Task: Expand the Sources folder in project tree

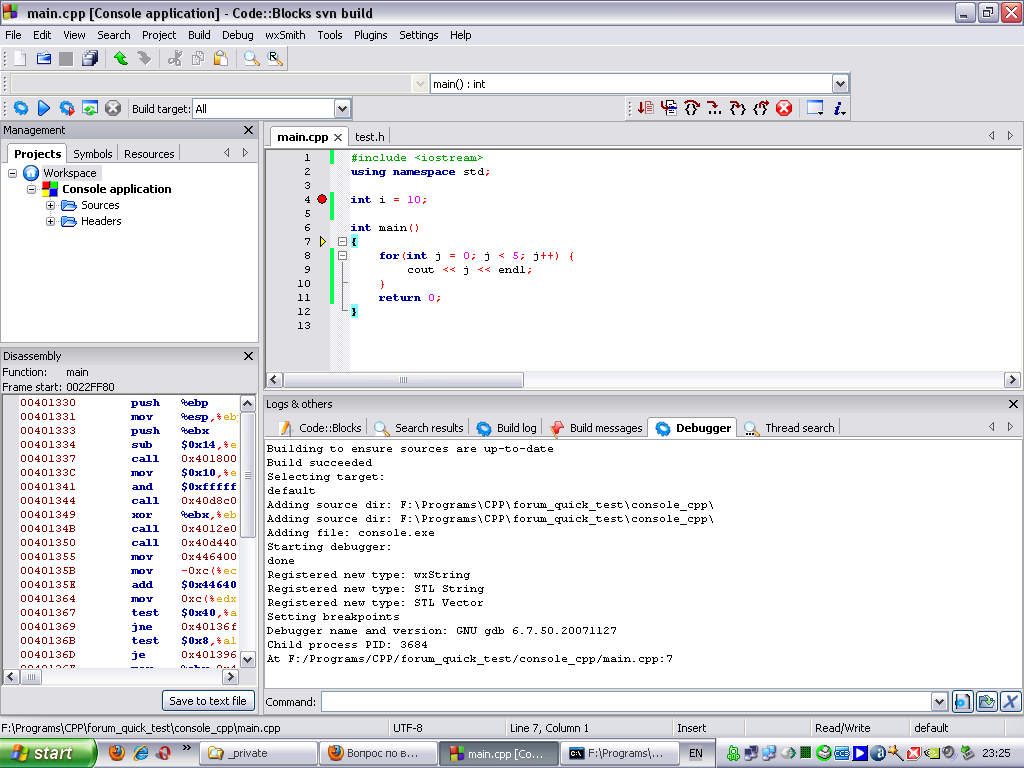Action: click(51, 206)
